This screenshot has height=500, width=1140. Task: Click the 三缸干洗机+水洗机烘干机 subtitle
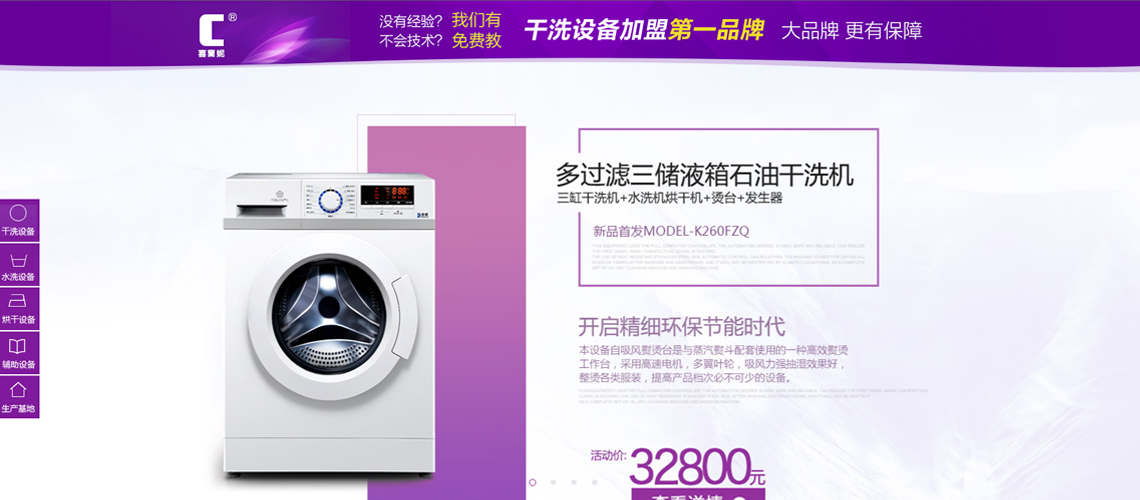(x=670, y=198)
